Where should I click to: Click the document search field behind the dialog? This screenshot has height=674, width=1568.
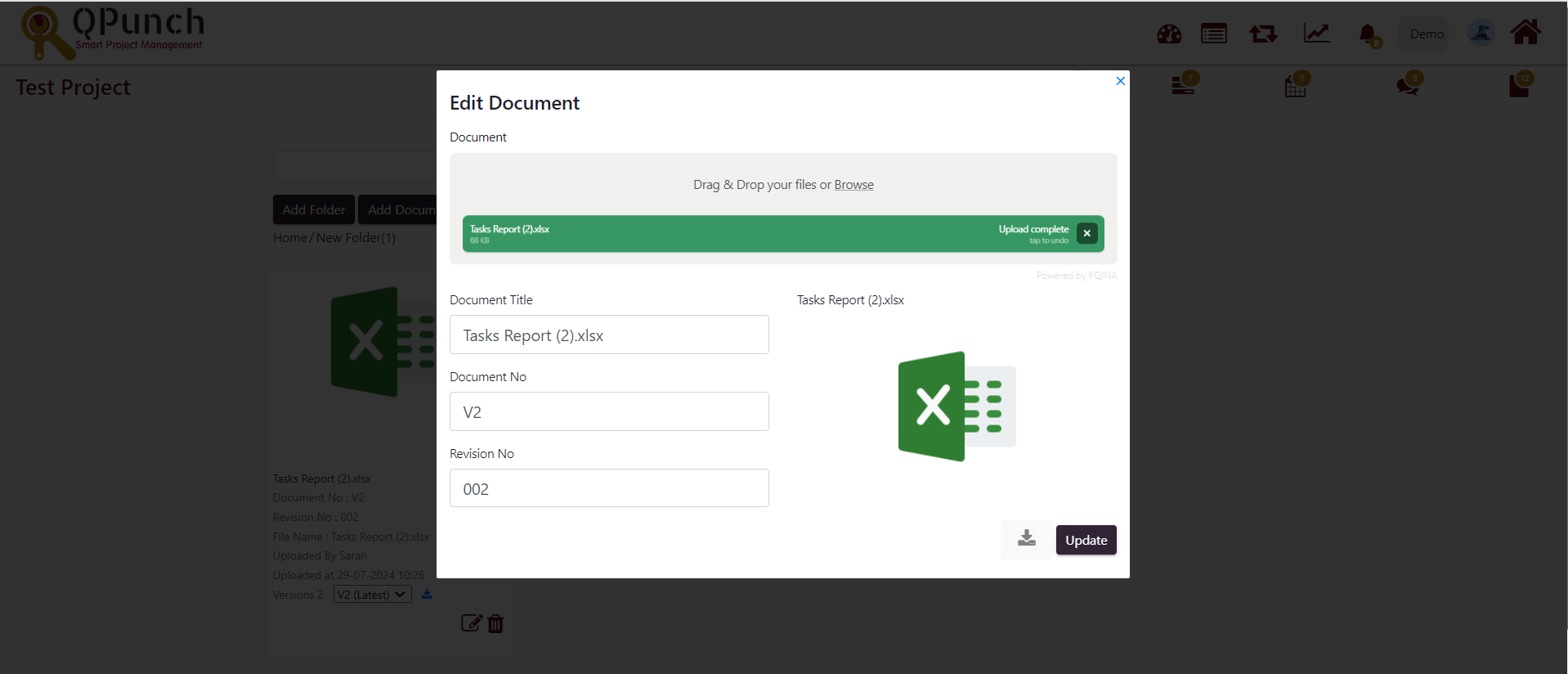click(356, 167)
